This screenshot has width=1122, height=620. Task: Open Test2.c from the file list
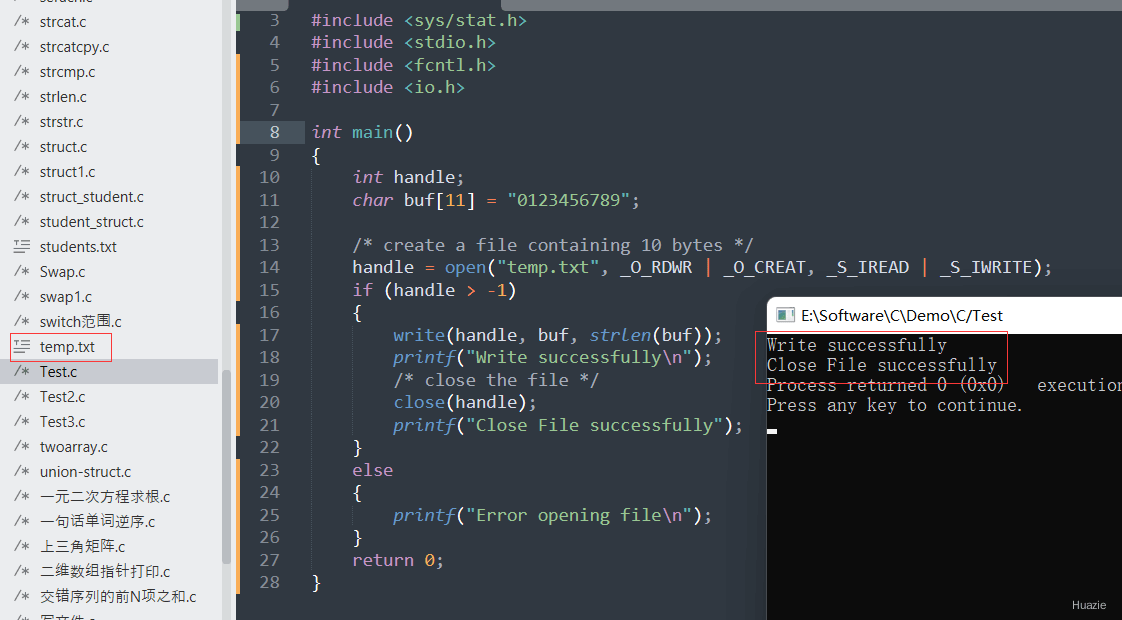62,397
